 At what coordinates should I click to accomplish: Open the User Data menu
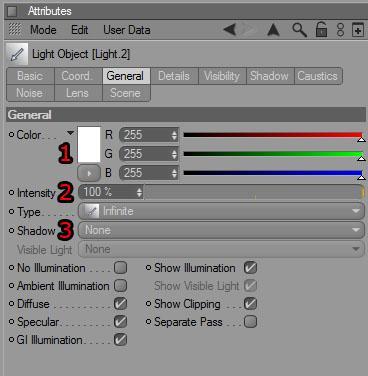coord(127,30)
